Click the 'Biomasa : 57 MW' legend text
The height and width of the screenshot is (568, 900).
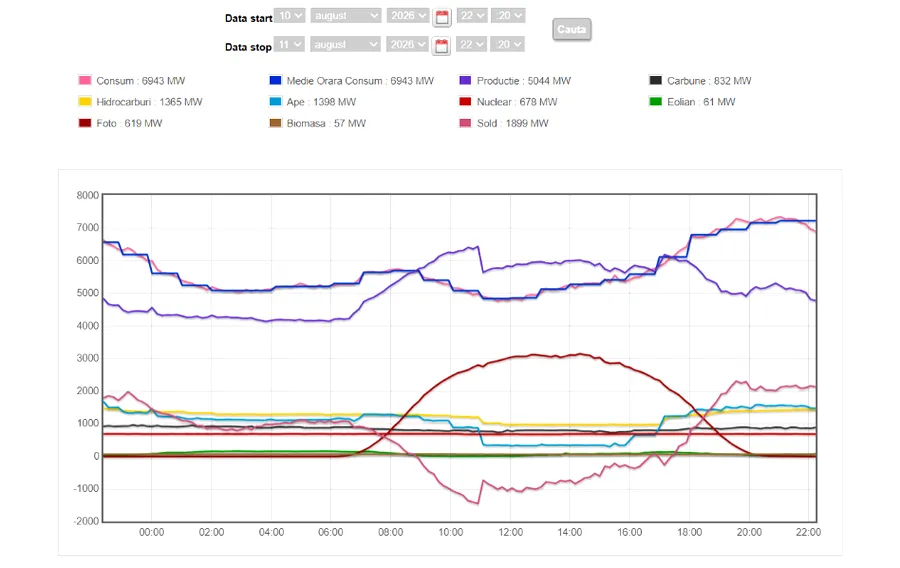pos(327,123)
